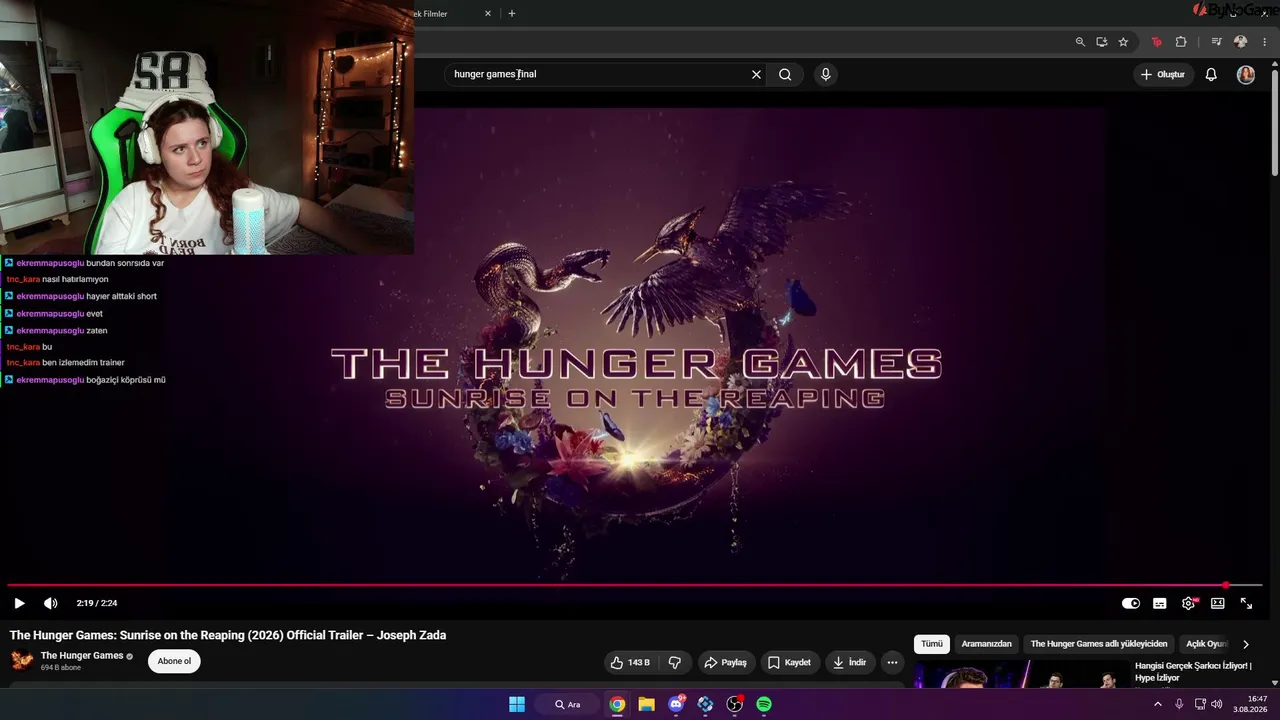Select the Tümü filter chip
1280x720 pixels.
pyautogui.click(x=932, y=644)
